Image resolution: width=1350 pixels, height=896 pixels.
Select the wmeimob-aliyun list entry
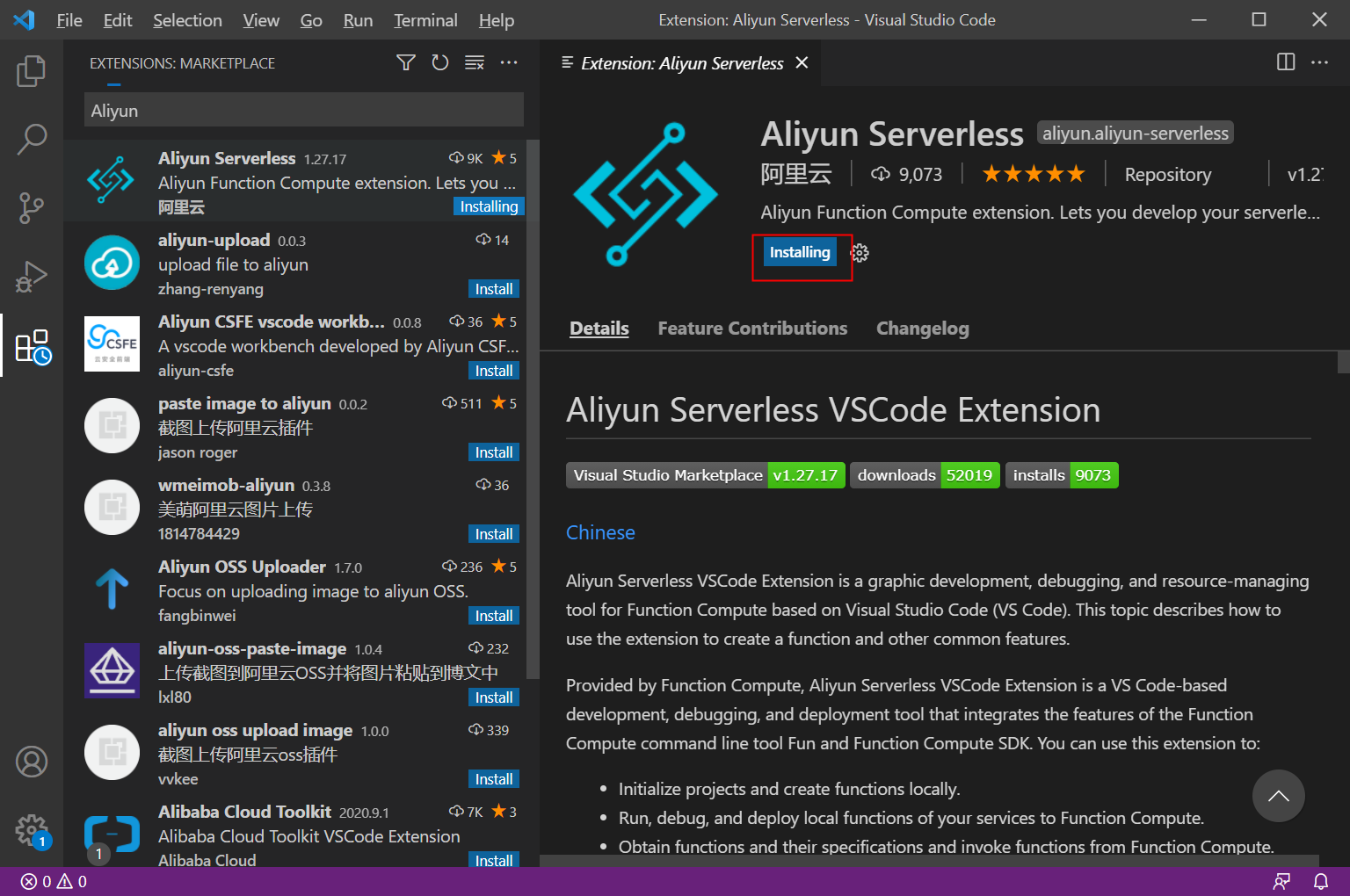point(295,507)
